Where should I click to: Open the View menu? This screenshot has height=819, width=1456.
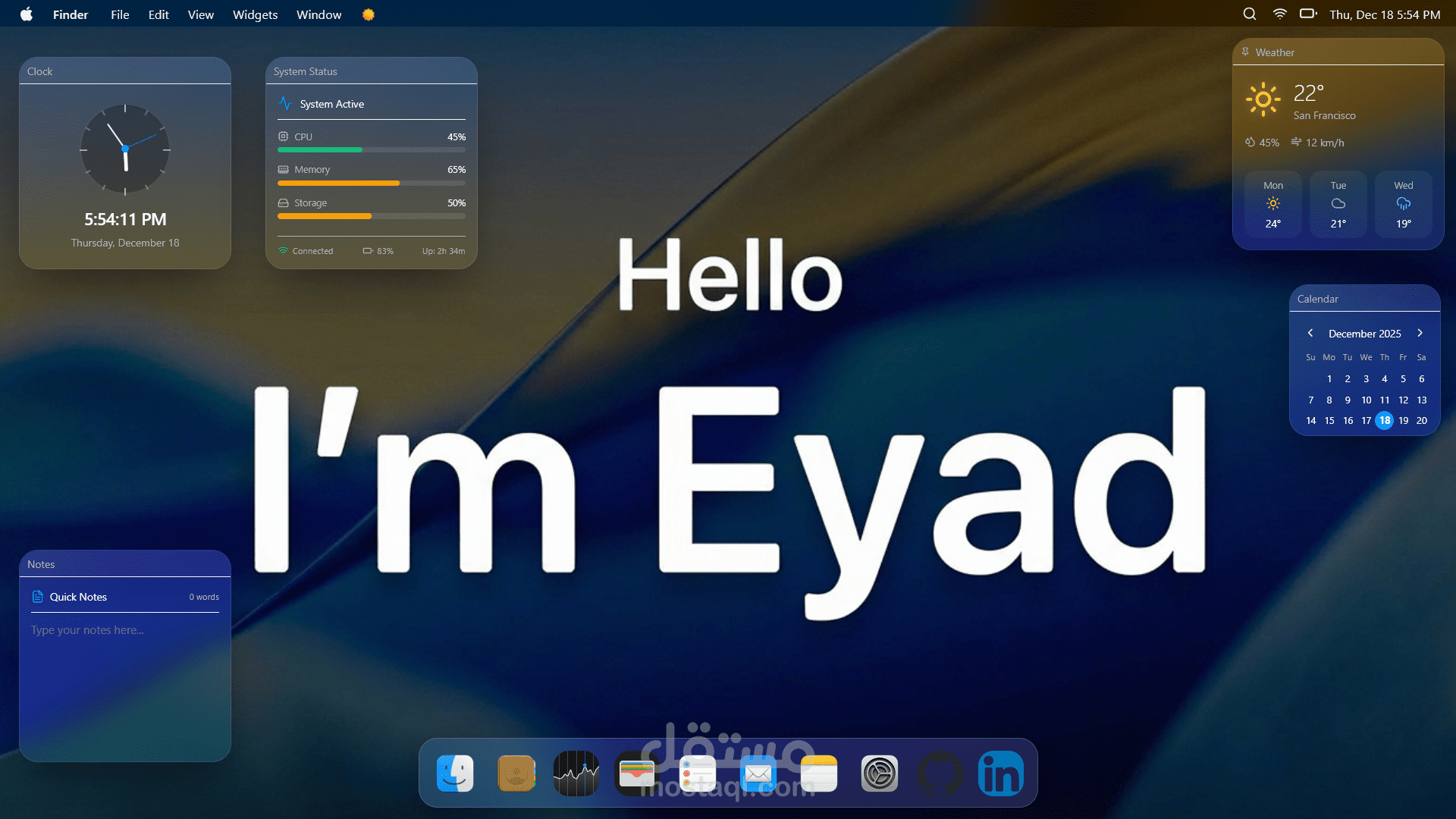click(x=200, y=14)
